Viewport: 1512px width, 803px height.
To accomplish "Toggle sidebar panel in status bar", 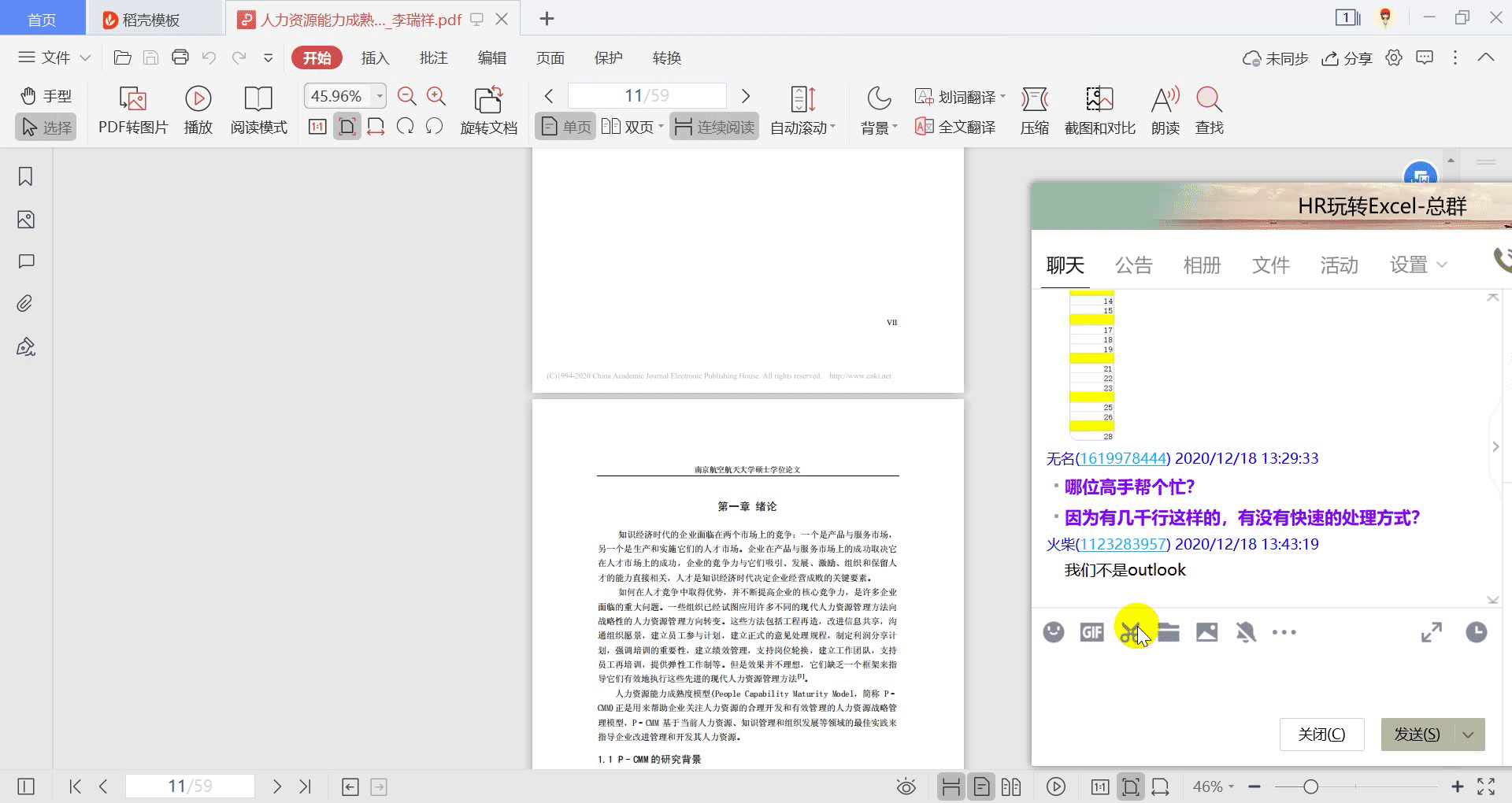I will [x=26, y=786].
